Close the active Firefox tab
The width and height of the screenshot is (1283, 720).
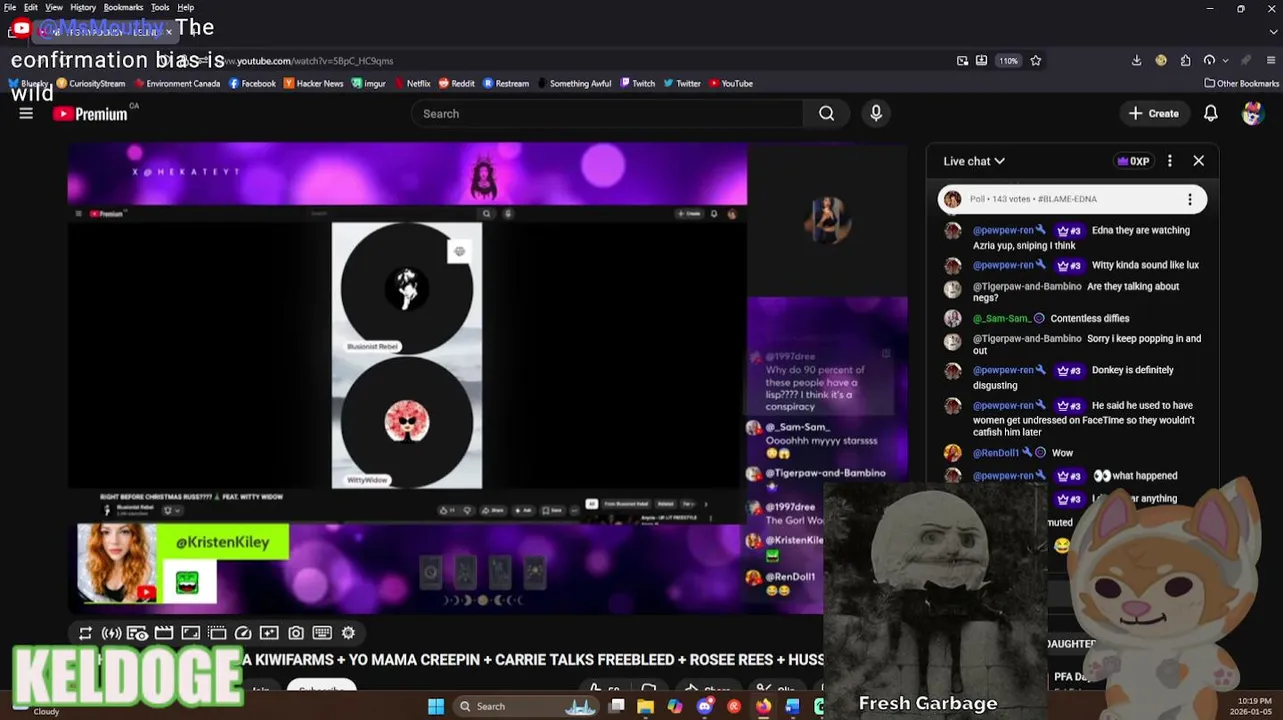pyautogui.click(x=168, y=32)
